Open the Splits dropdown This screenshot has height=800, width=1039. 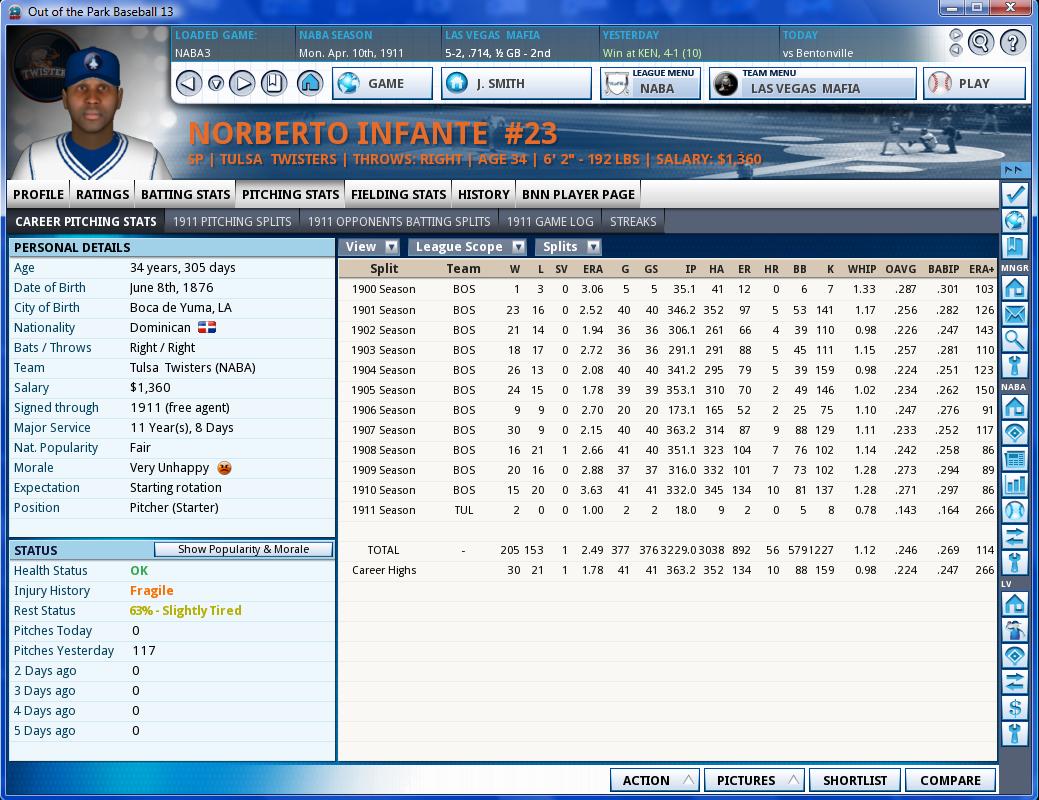click(x=569, y=247)
